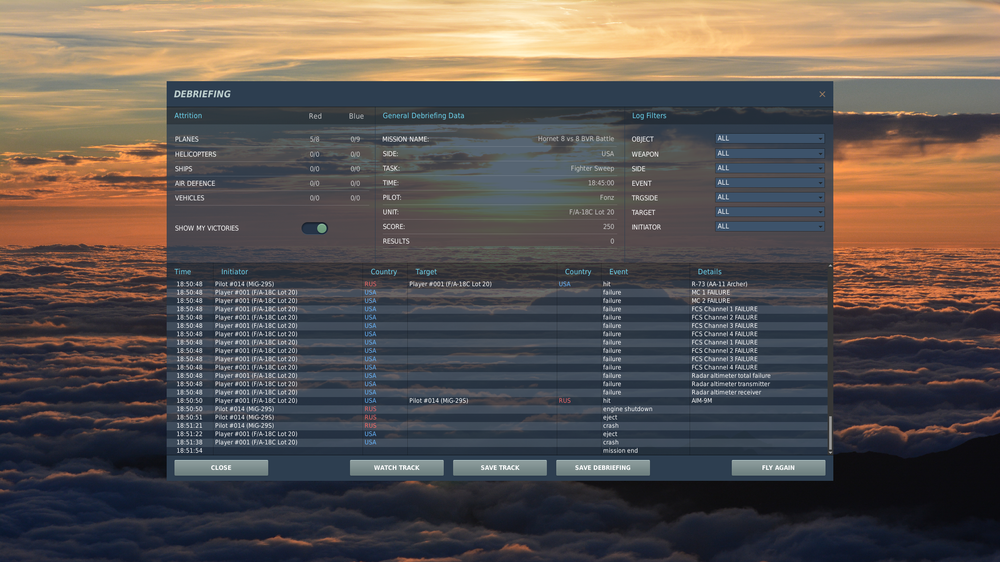Sort log by Target column header
Screen dimensions: 1000x562
pos(426,272)
